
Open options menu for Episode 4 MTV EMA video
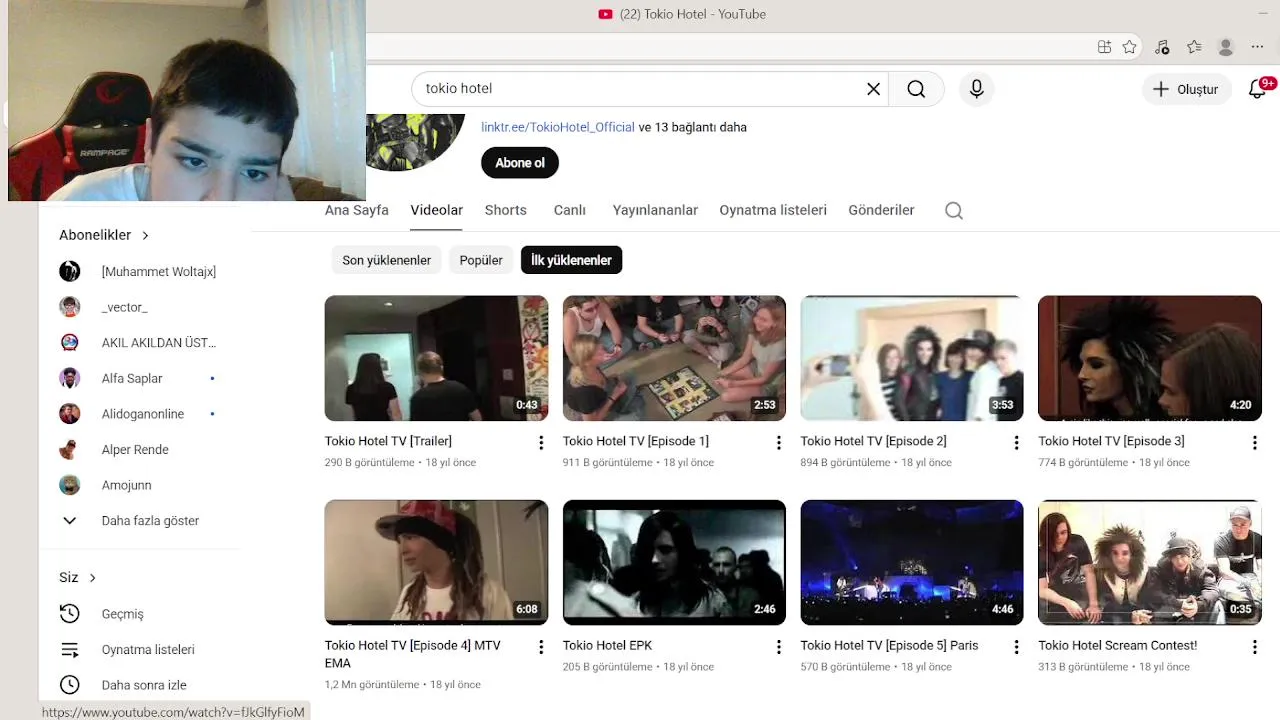tap(541, 647)
